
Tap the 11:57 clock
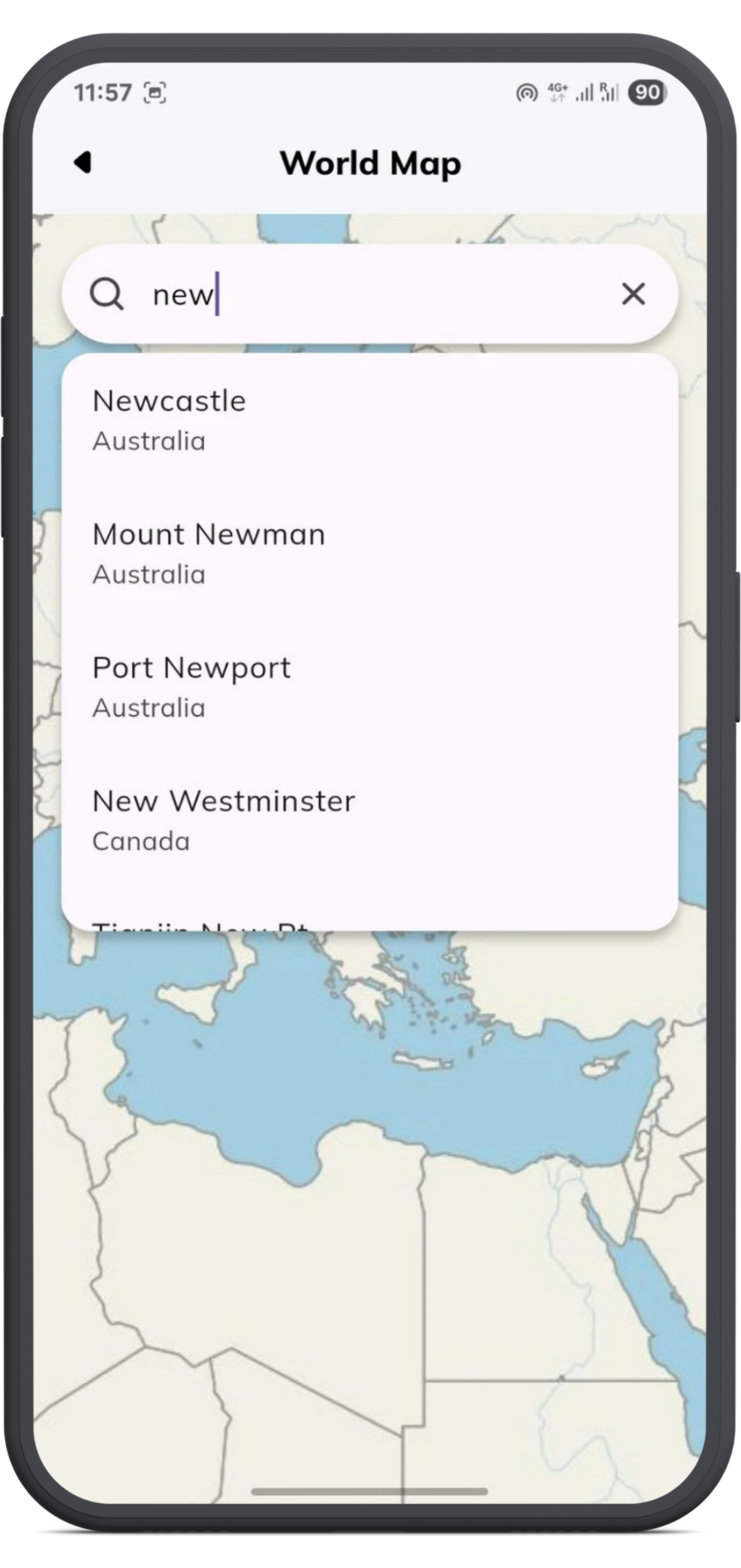tap(103, 93)
